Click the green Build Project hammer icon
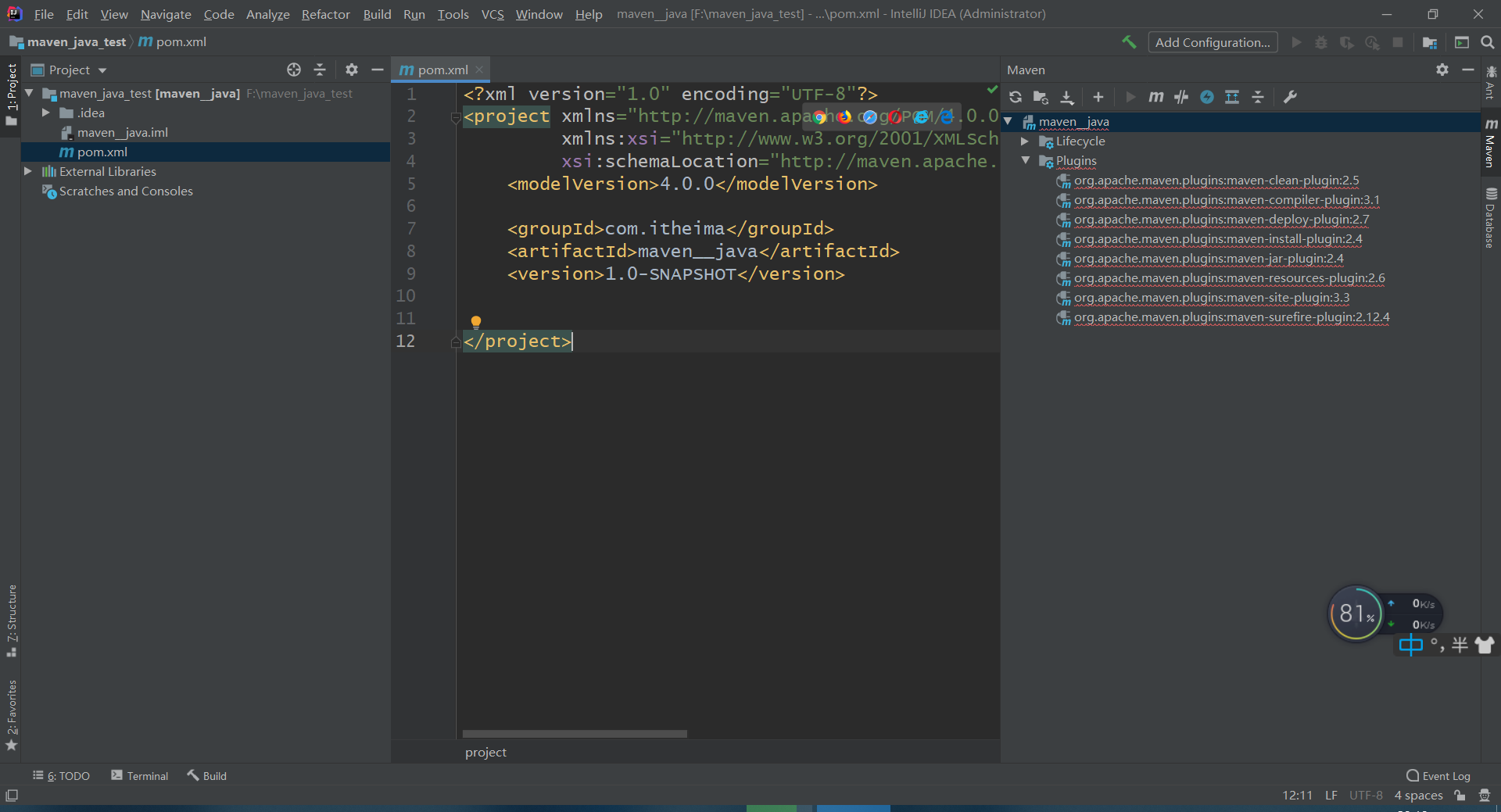 1129,42
